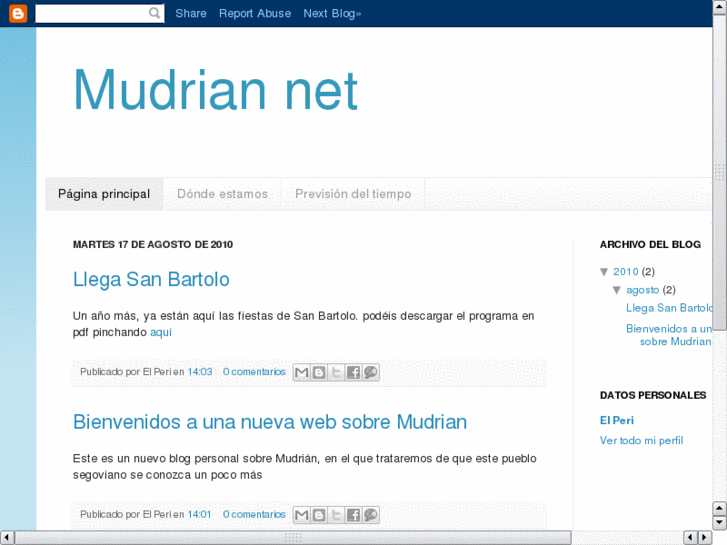BlogThis icon under the Bienvenidos post
The width and height of the screenshot is (727, 545).
pyautogui.click(x=319, y=515)
